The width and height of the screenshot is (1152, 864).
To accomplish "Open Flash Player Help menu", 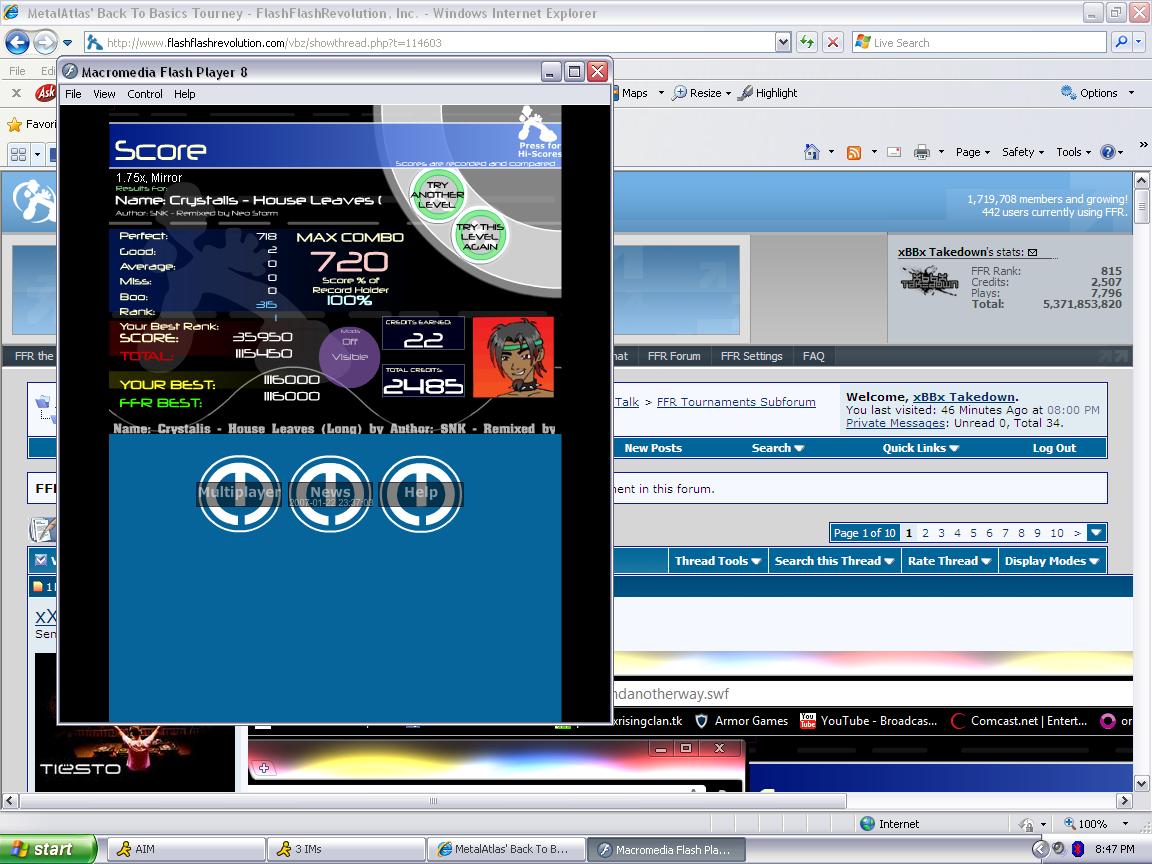I will point(184,94).
